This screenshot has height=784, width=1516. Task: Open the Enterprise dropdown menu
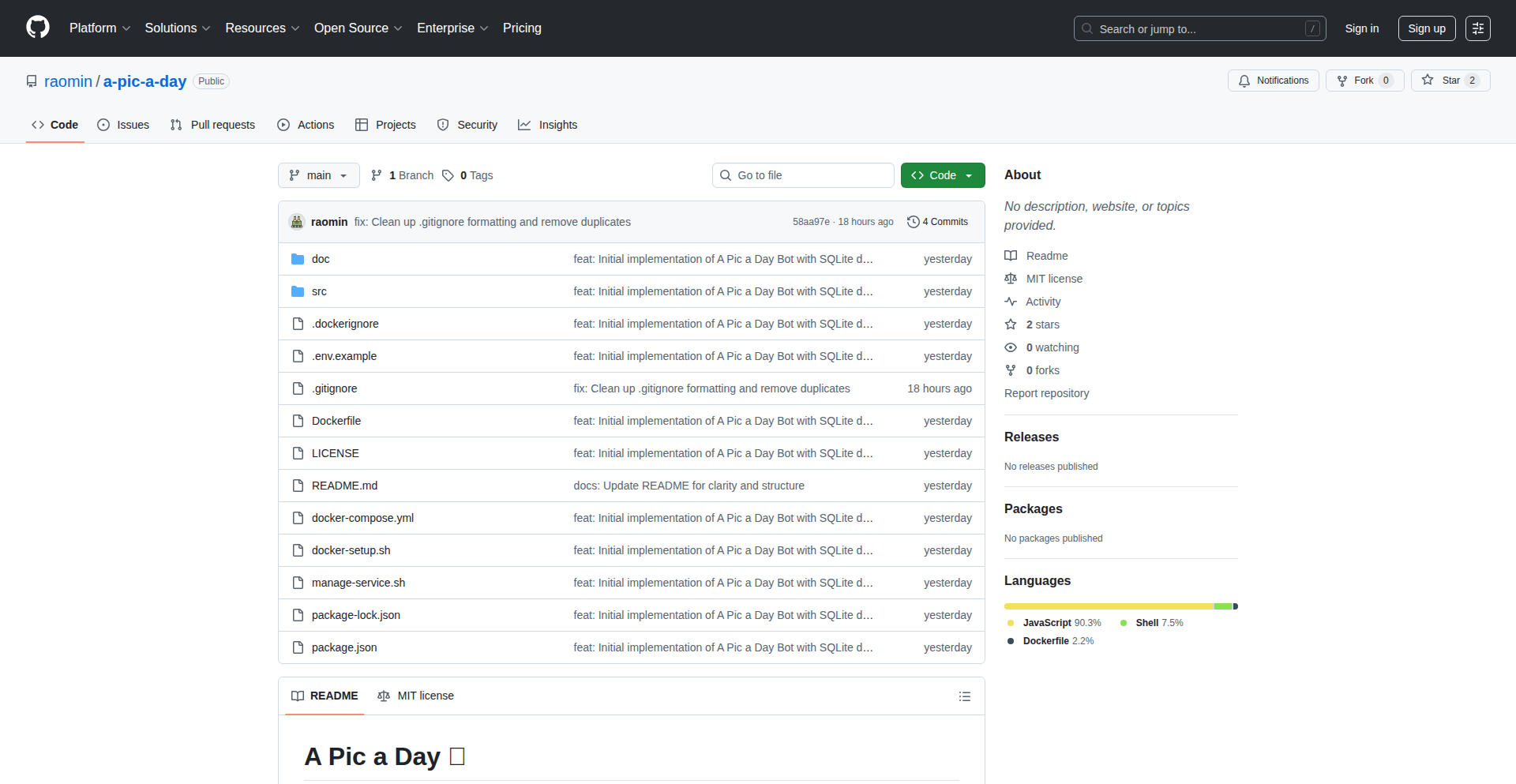[x=452, y=28]
